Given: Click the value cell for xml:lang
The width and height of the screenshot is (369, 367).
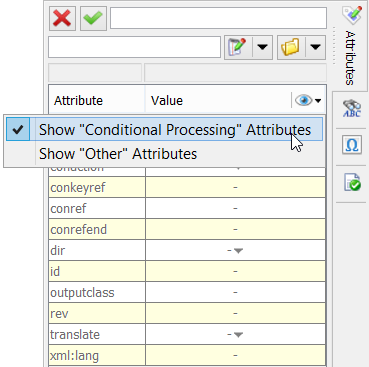Looking at the screenshot, I should click(235, 355).
